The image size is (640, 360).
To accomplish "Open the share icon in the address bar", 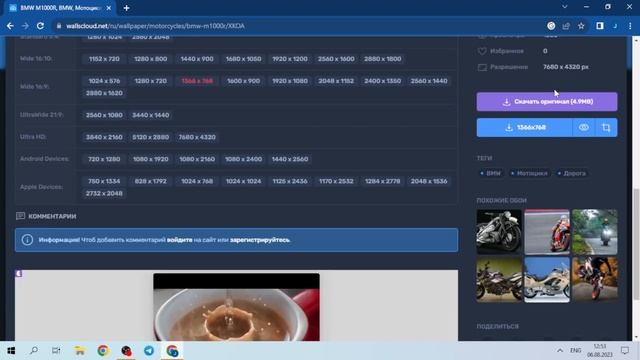I will coord(566,26).
